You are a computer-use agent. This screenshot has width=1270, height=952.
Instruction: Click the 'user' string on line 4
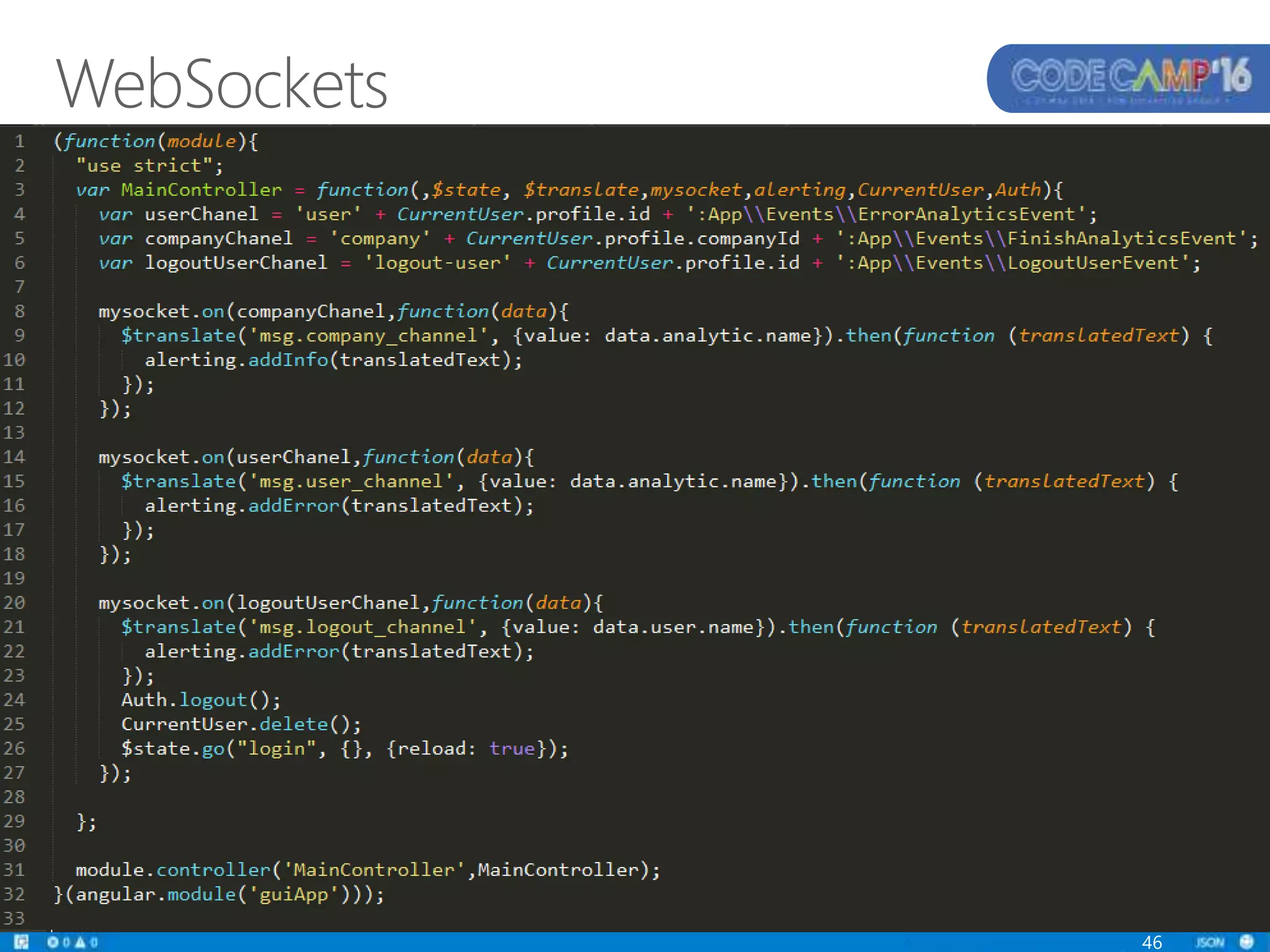[328, 214]
